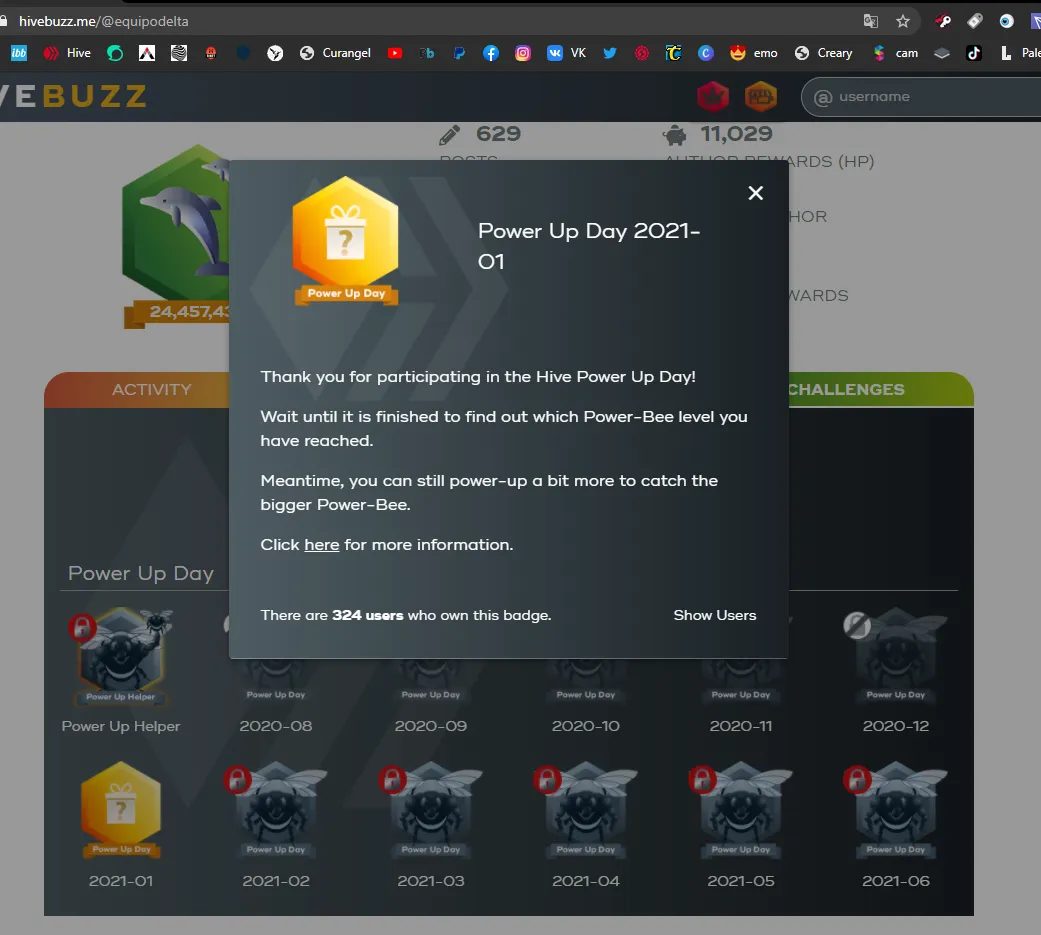Open the round blue C bookmark
The image size is (1041, 935).
[x=706, y=53]
